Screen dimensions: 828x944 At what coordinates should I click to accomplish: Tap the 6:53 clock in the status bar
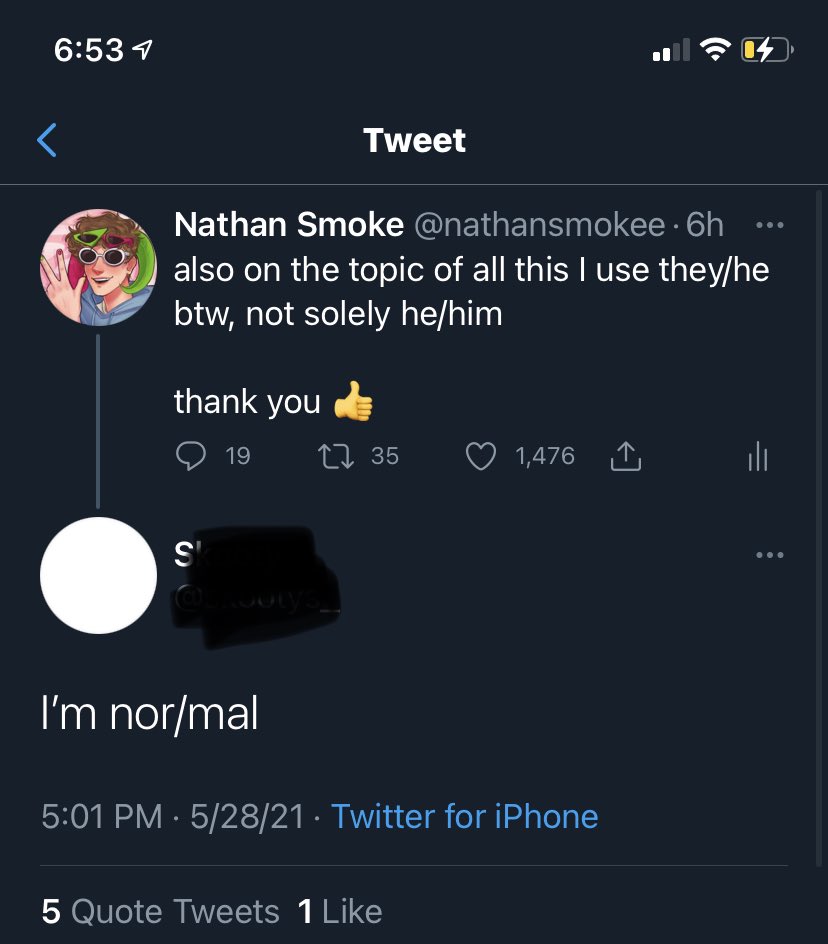click(x=90, y=50)
